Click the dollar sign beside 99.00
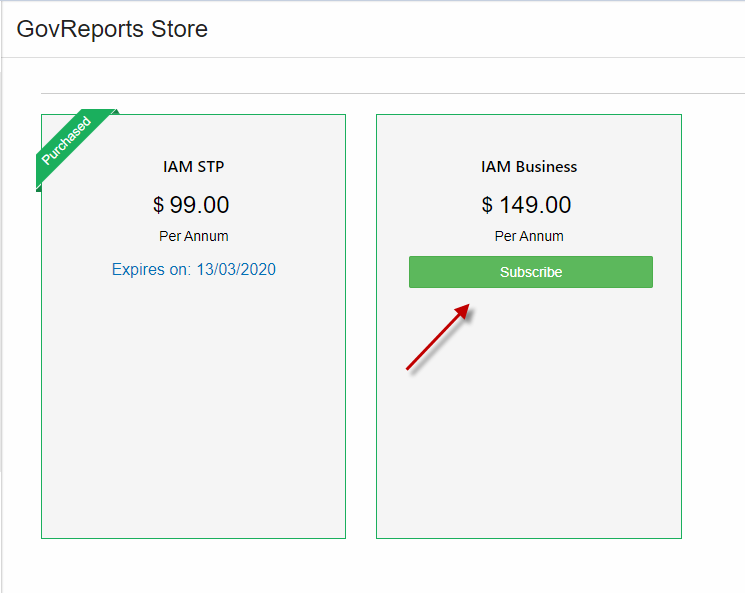 click(x=158, y=205)
